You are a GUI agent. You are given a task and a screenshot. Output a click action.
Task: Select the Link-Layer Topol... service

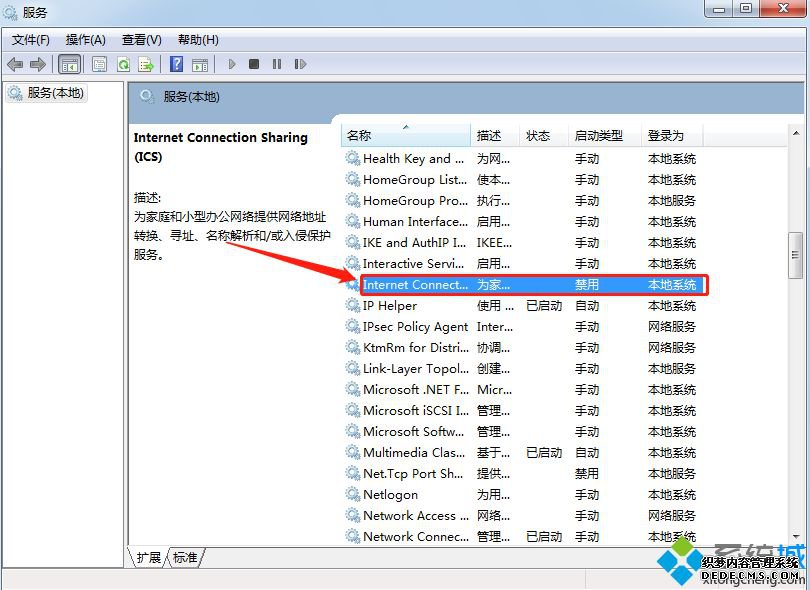(x=522, y=369)
